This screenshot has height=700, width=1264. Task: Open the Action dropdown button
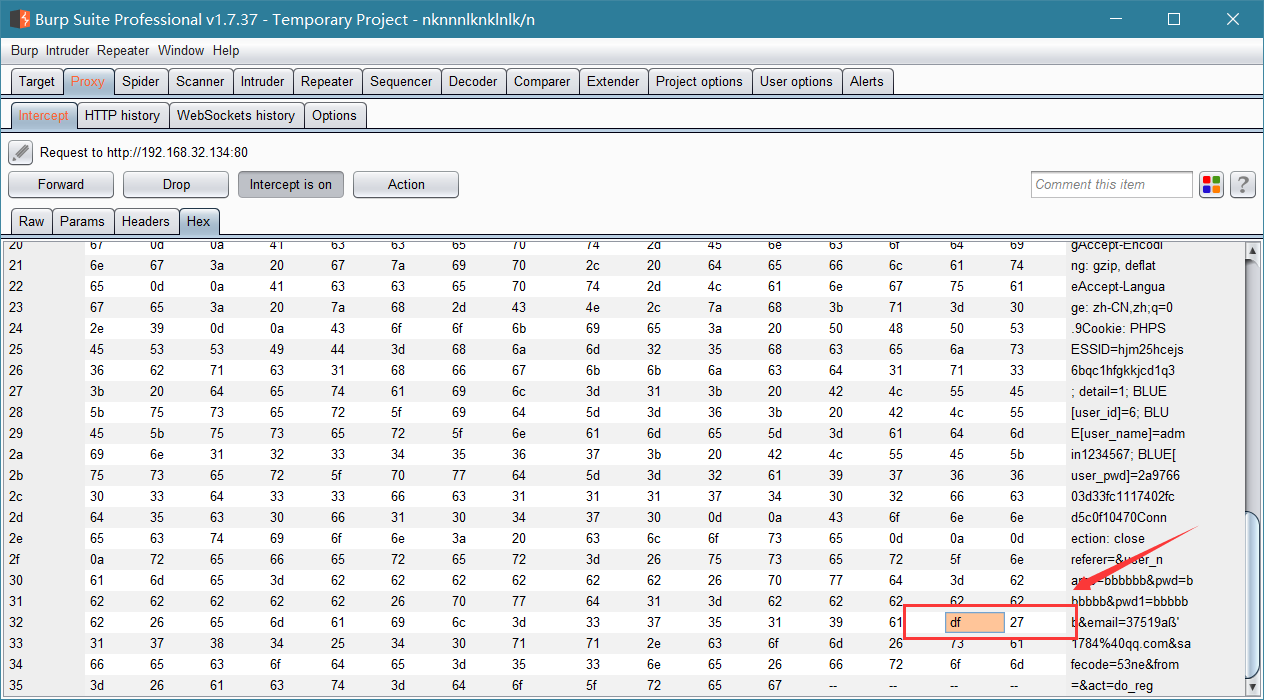click(x=406, y=185)
